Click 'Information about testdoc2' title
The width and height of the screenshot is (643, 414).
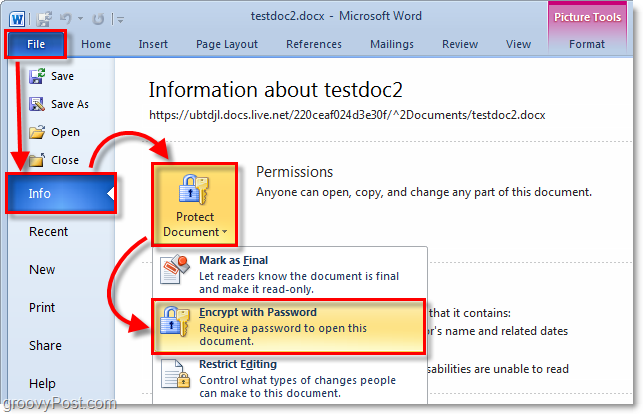pyautogui.click(x=276, y=90)
